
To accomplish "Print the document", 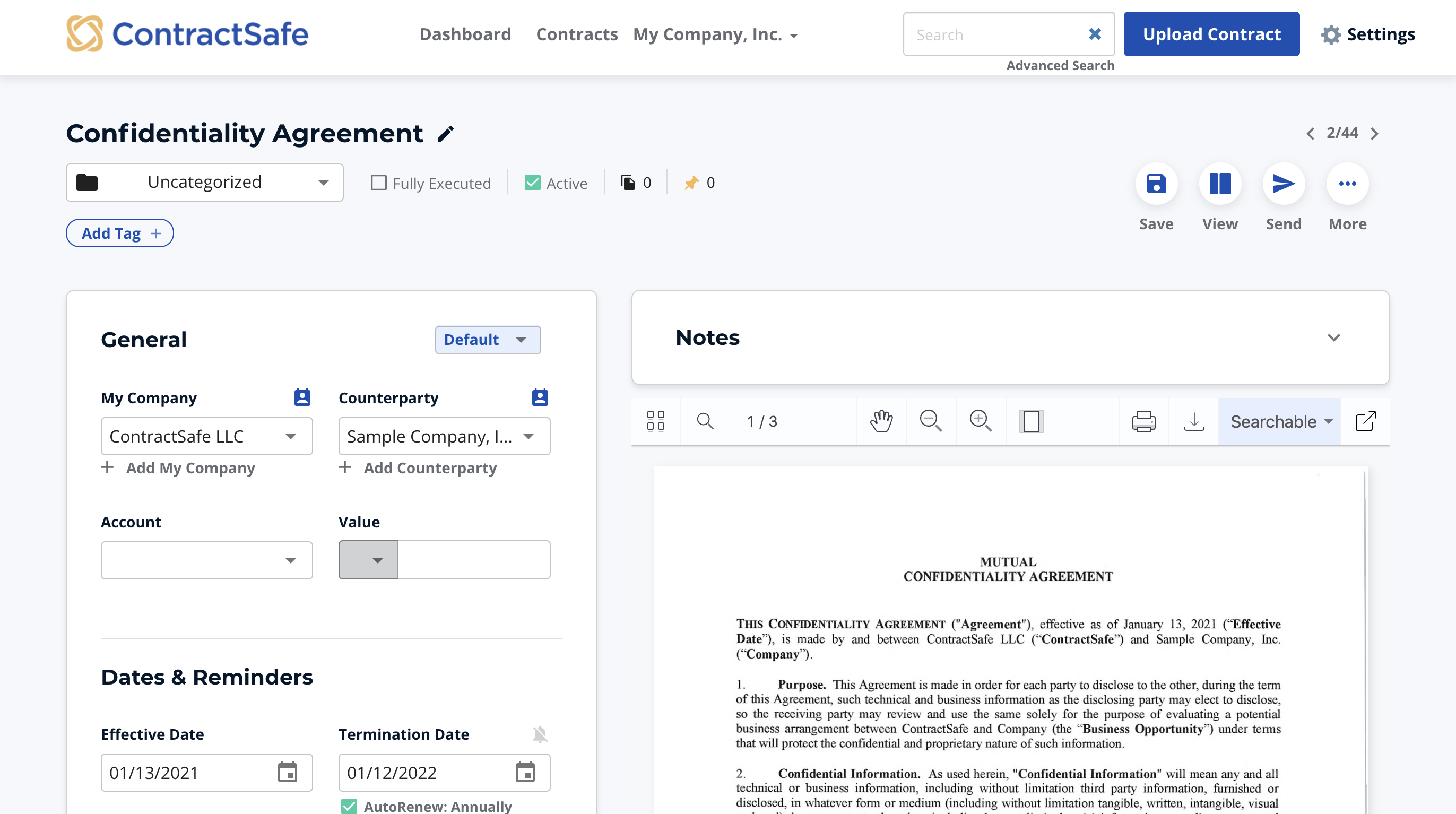I will click(x=1143, y=421).
